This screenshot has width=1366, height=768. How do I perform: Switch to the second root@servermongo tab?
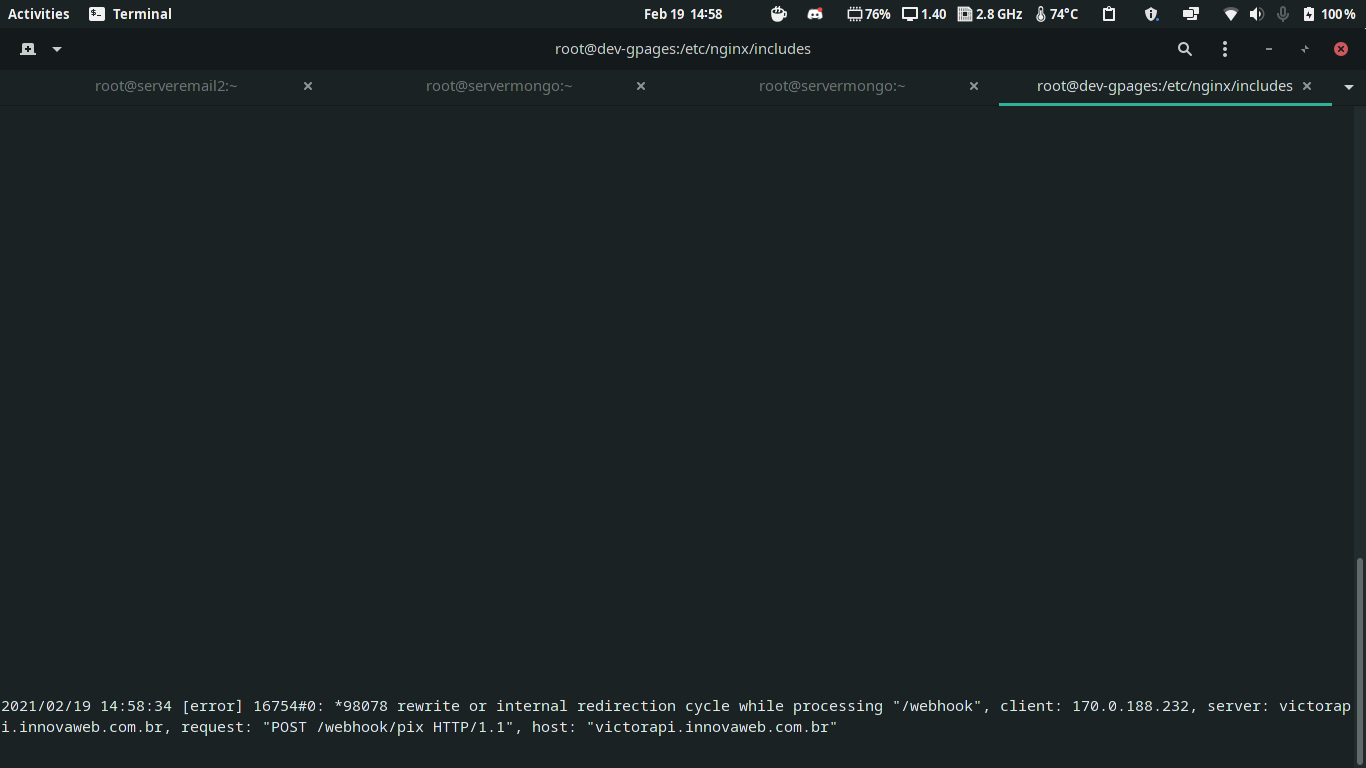click(x=832, y=86)
